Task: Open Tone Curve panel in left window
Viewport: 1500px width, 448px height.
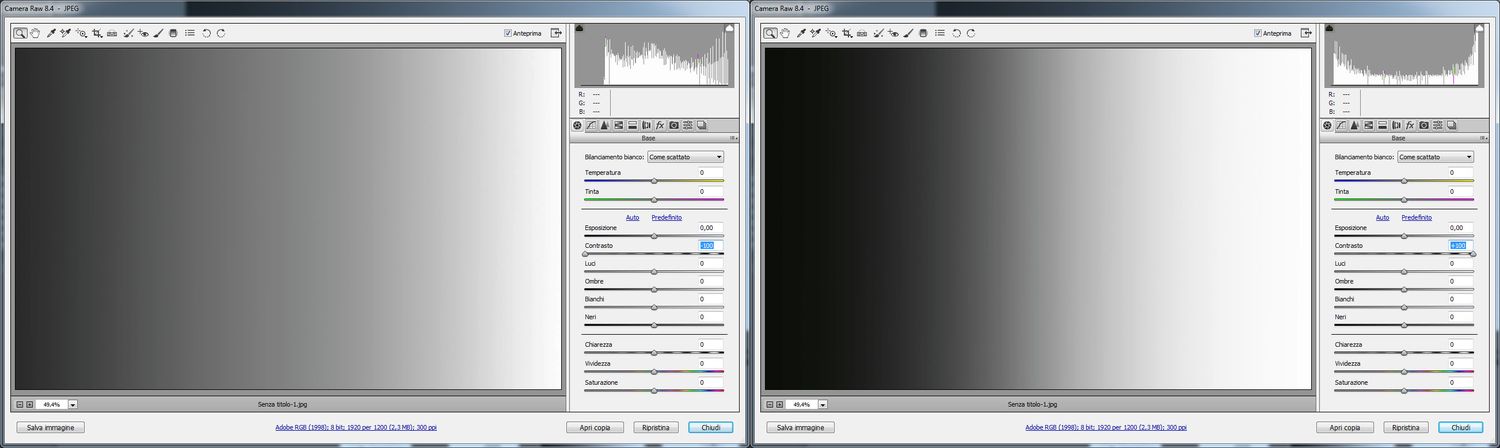Action: (x=591, y=125)
